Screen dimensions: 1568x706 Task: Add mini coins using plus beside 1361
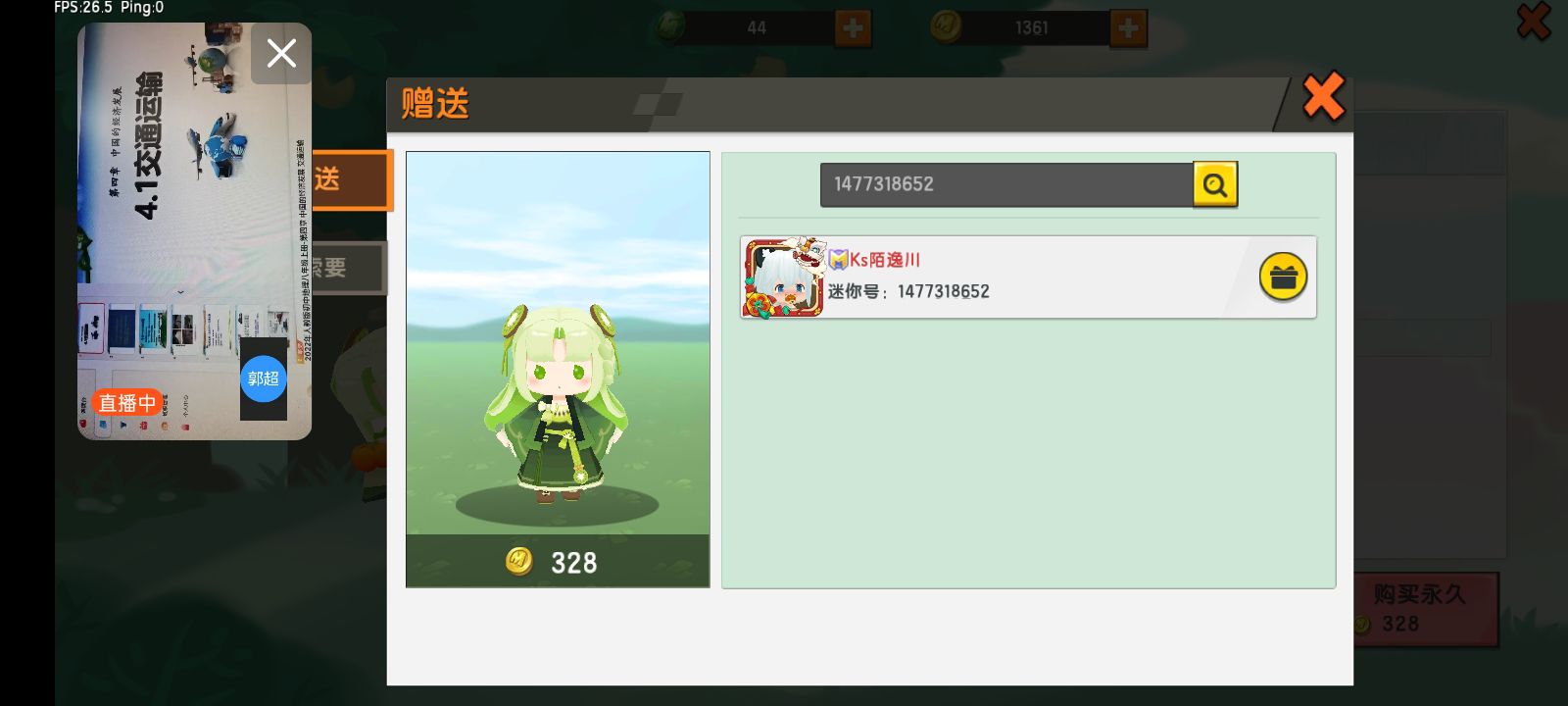pos(1128,28)
